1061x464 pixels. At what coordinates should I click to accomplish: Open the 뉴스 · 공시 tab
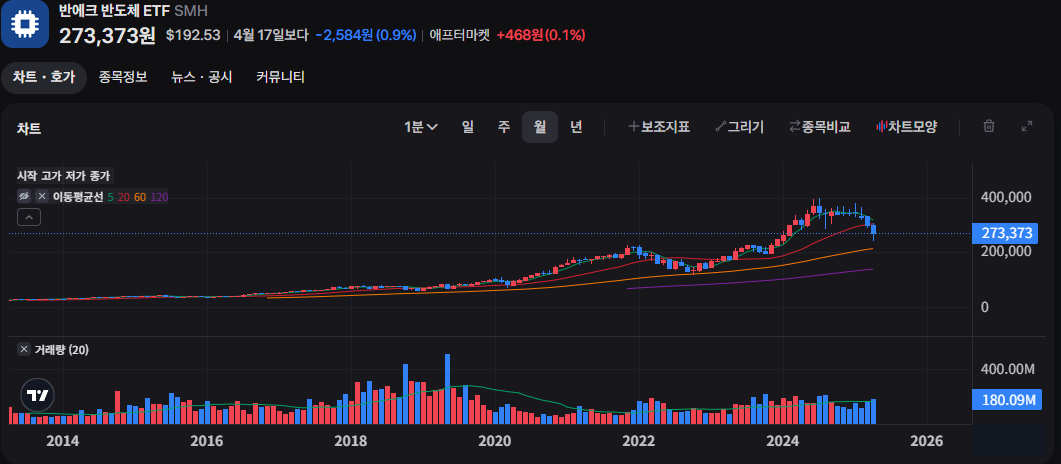[x=202, y=77]
